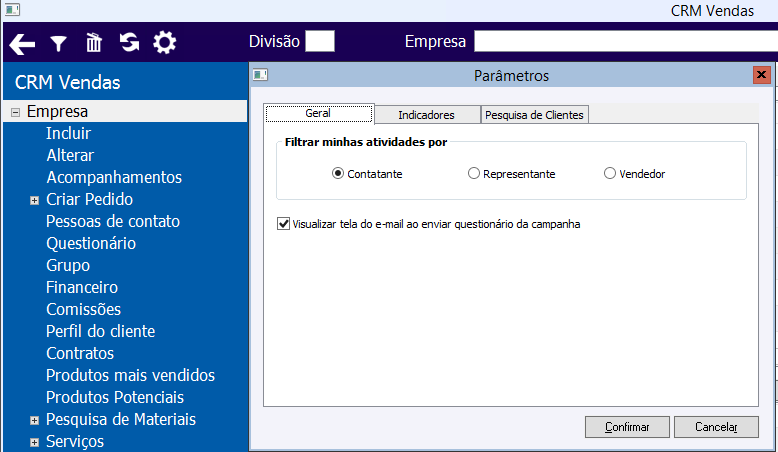This screenshot has height=452, width=778.
Task: Click the Parâmetros dialog window icon
Action: tap(260, 75)
